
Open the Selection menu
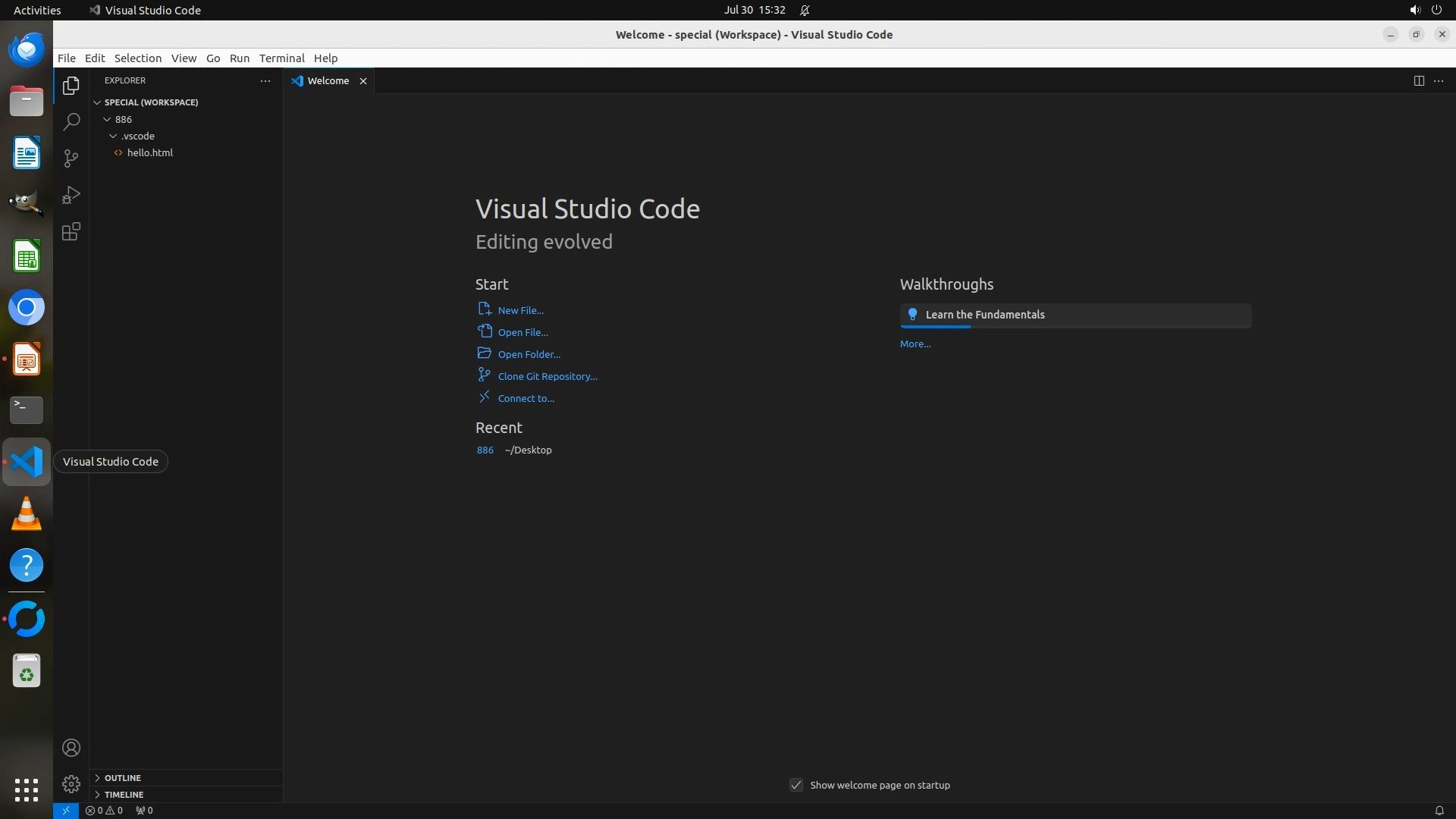coord(137,58)
